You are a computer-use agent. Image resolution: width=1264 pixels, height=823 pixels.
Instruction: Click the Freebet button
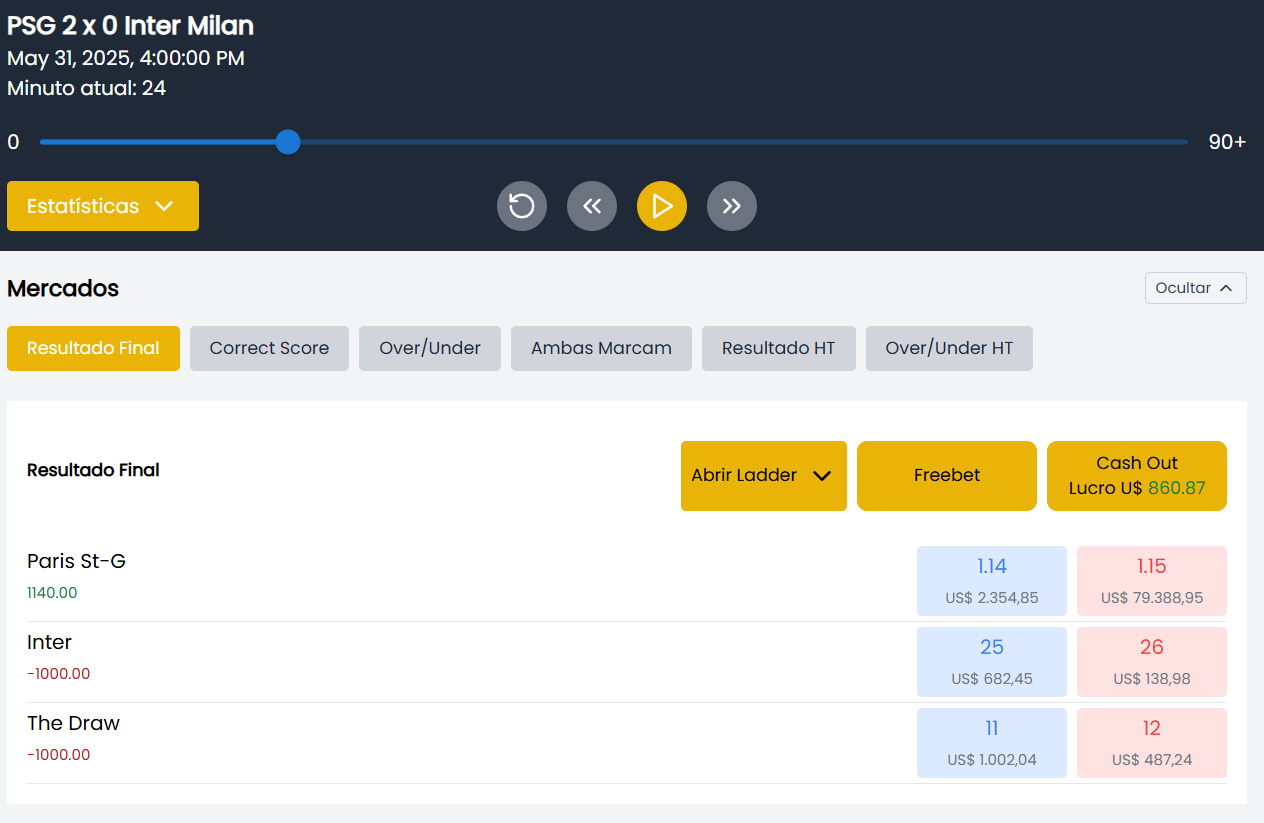tap(946, 476)
